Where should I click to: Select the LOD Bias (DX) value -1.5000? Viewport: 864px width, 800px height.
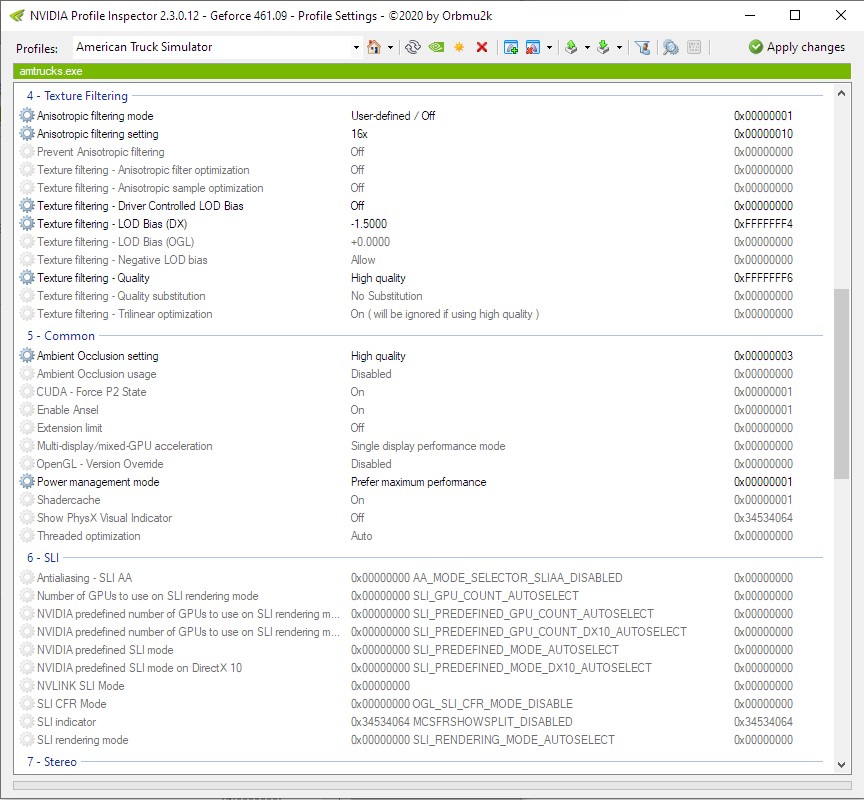(369, 224)
